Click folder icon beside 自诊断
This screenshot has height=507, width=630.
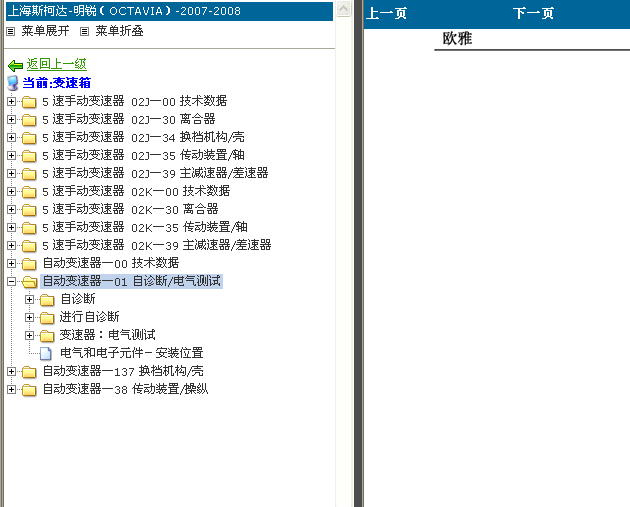(47, 300)
